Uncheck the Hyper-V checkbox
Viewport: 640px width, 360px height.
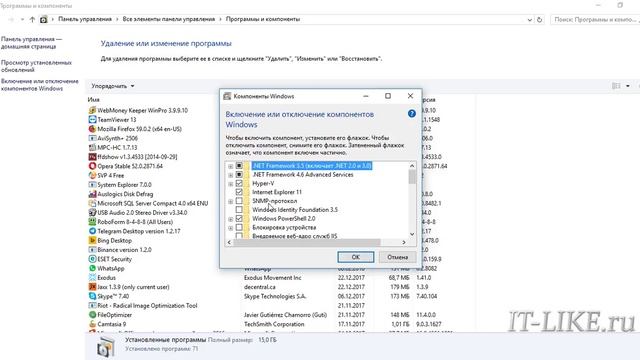tap(239, 183)
